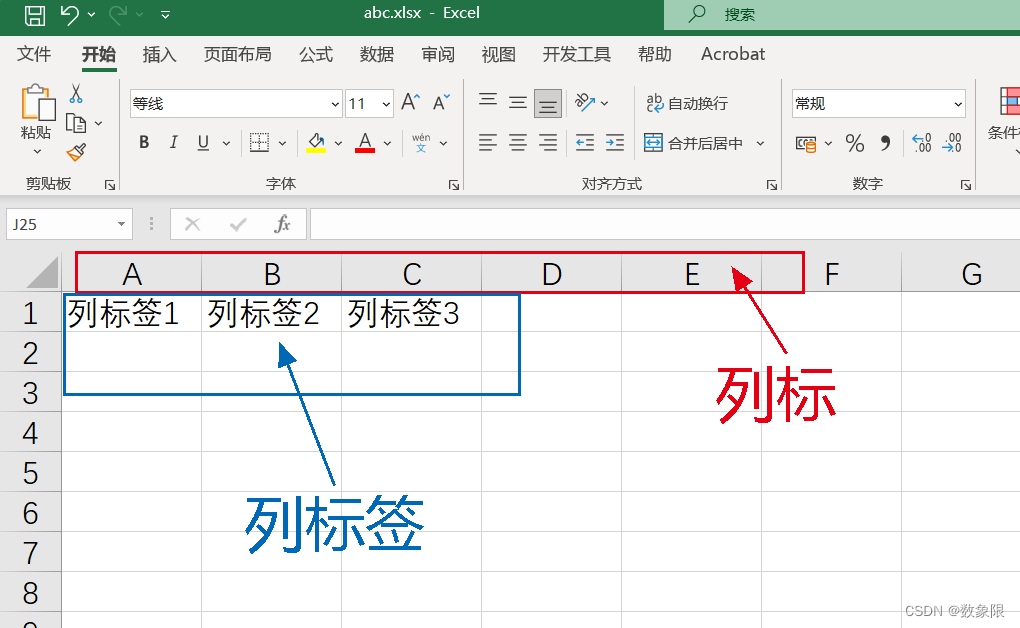Open the font size dropdown
Screen dimensions: 1020x628
click(386, 104)
